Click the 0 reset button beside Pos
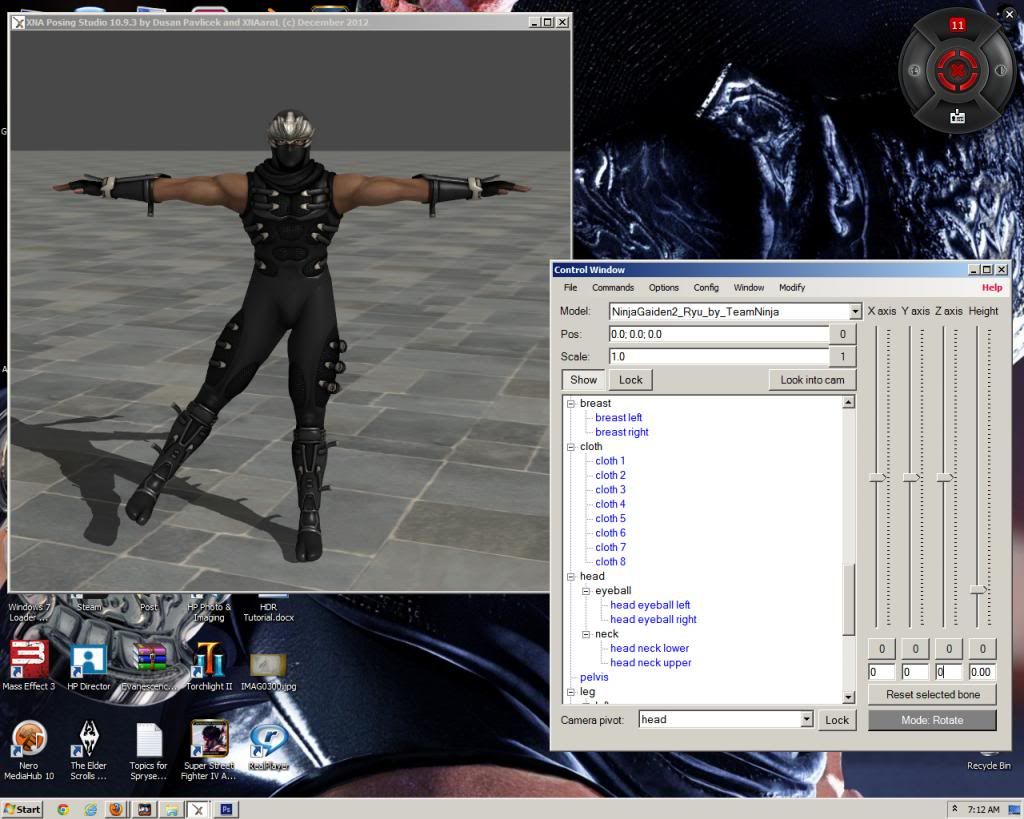This screenshot has width=1024, height=819. 842,334
